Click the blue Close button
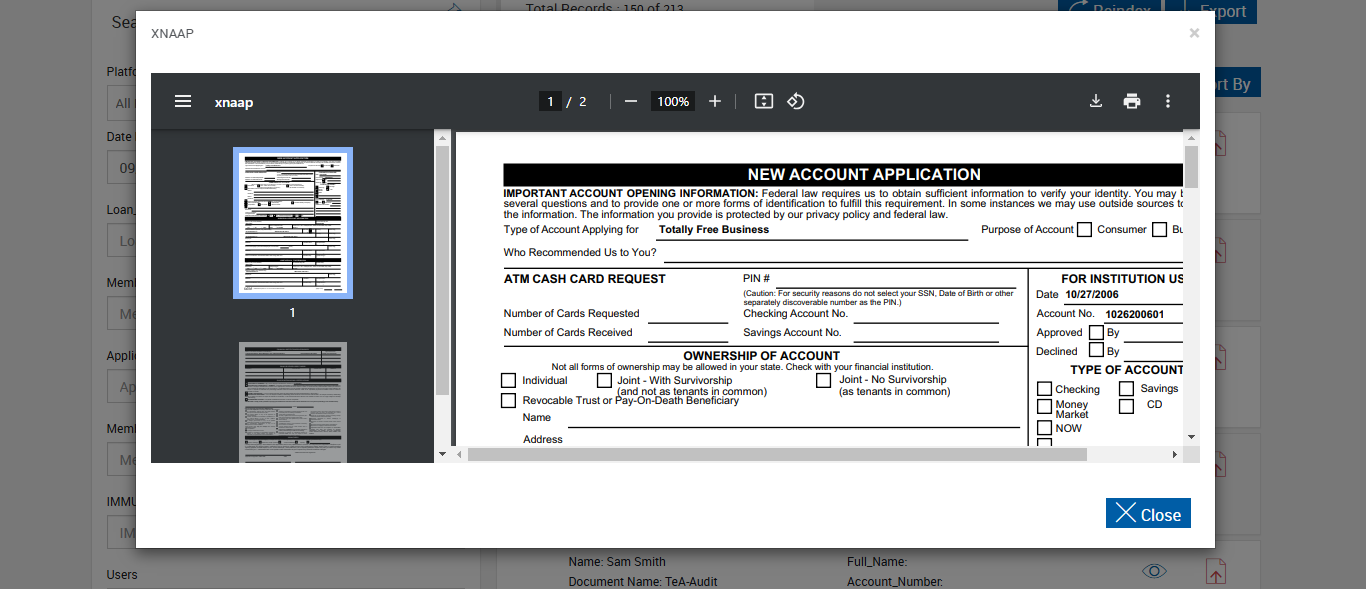This screenshot has height=589, width=1366. point(1148,513)
